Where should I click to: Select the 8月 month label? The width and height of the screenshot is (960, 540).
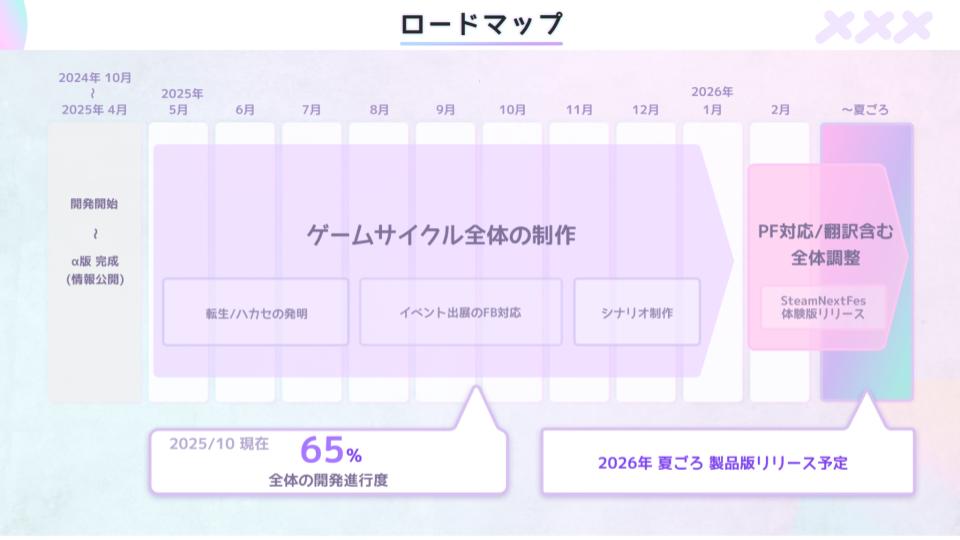(x=379, y=110)
